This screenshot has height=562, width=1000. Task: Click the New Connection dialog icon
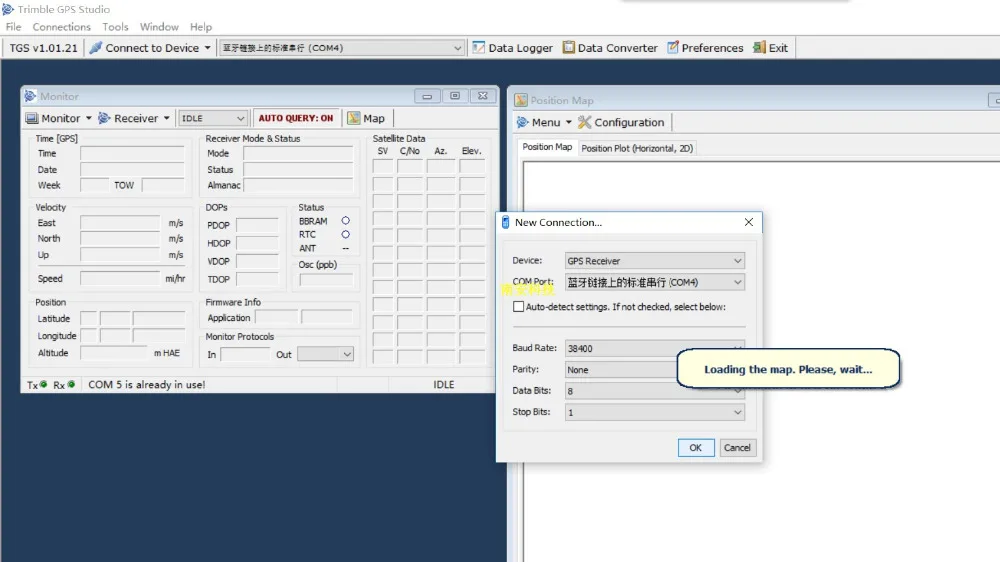tap(505, 222)
